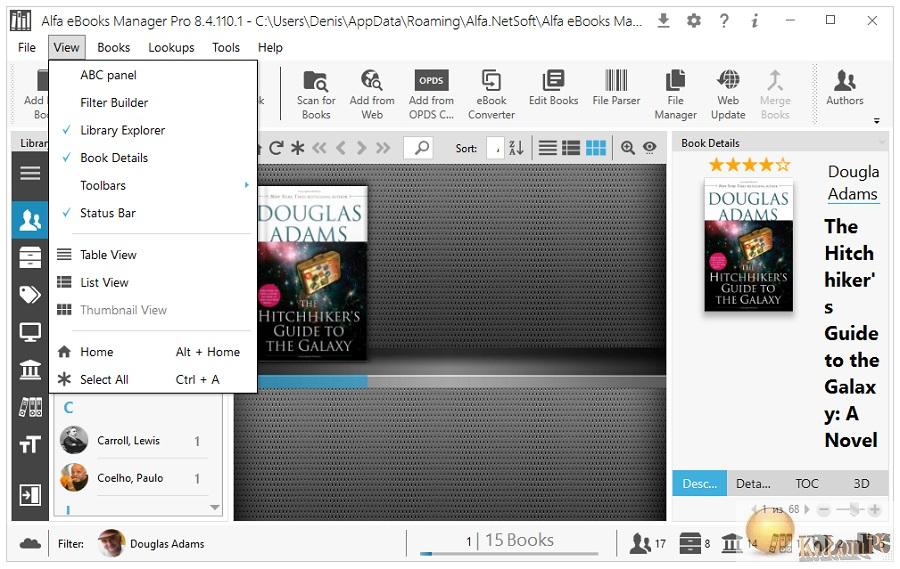Screen dimensions: 900x569
Task: Switch to thumbnail view toolbar icon
Action: coord(596,148)
